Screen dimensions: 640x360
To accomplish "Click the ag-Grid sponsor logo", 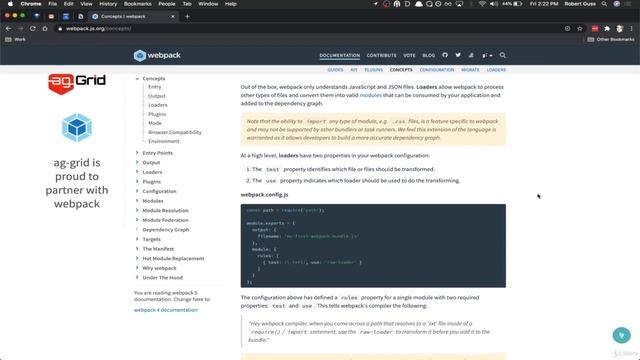I will point(77,84).
